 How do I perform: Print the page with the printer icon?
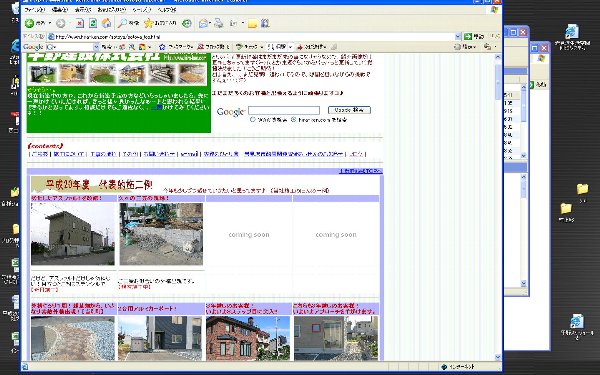pos(218,24)
